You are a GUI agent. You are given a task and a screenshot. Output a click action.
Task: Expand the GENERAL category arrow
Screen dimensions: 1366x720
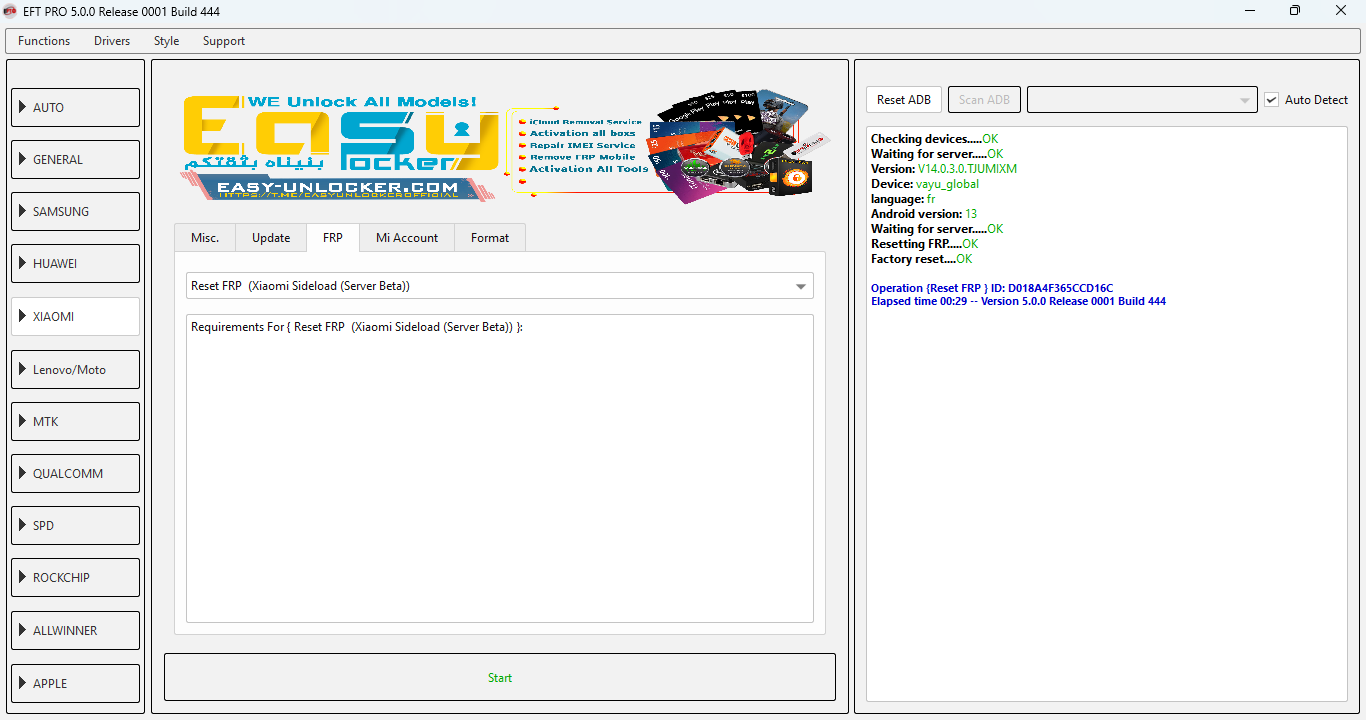22,159
